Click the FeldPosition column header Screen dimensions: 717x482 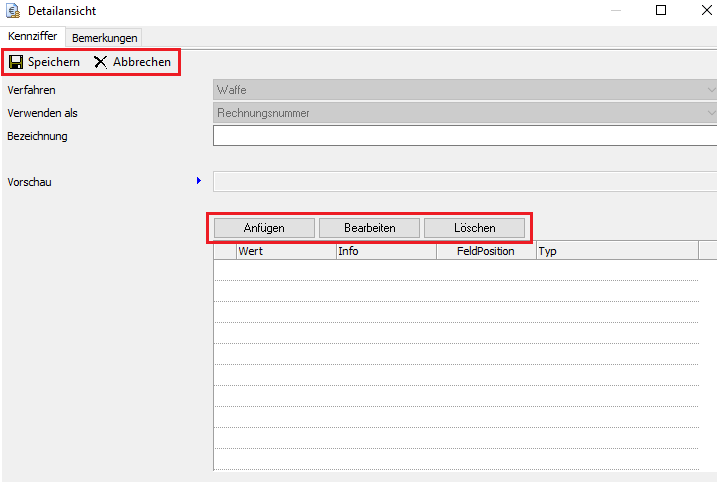pos(485,251)
